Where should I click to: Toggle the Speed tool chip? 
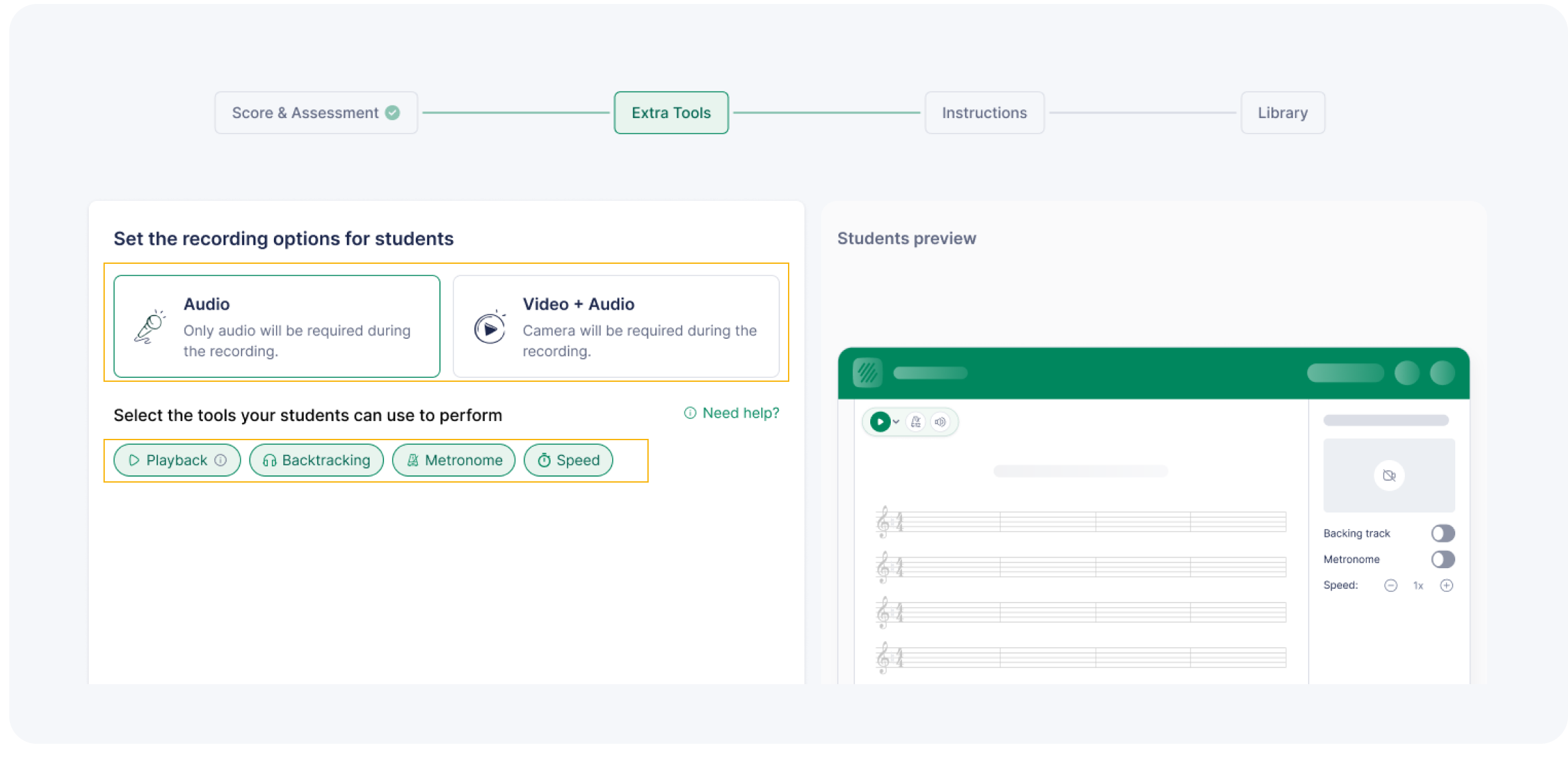click(568, 460)
